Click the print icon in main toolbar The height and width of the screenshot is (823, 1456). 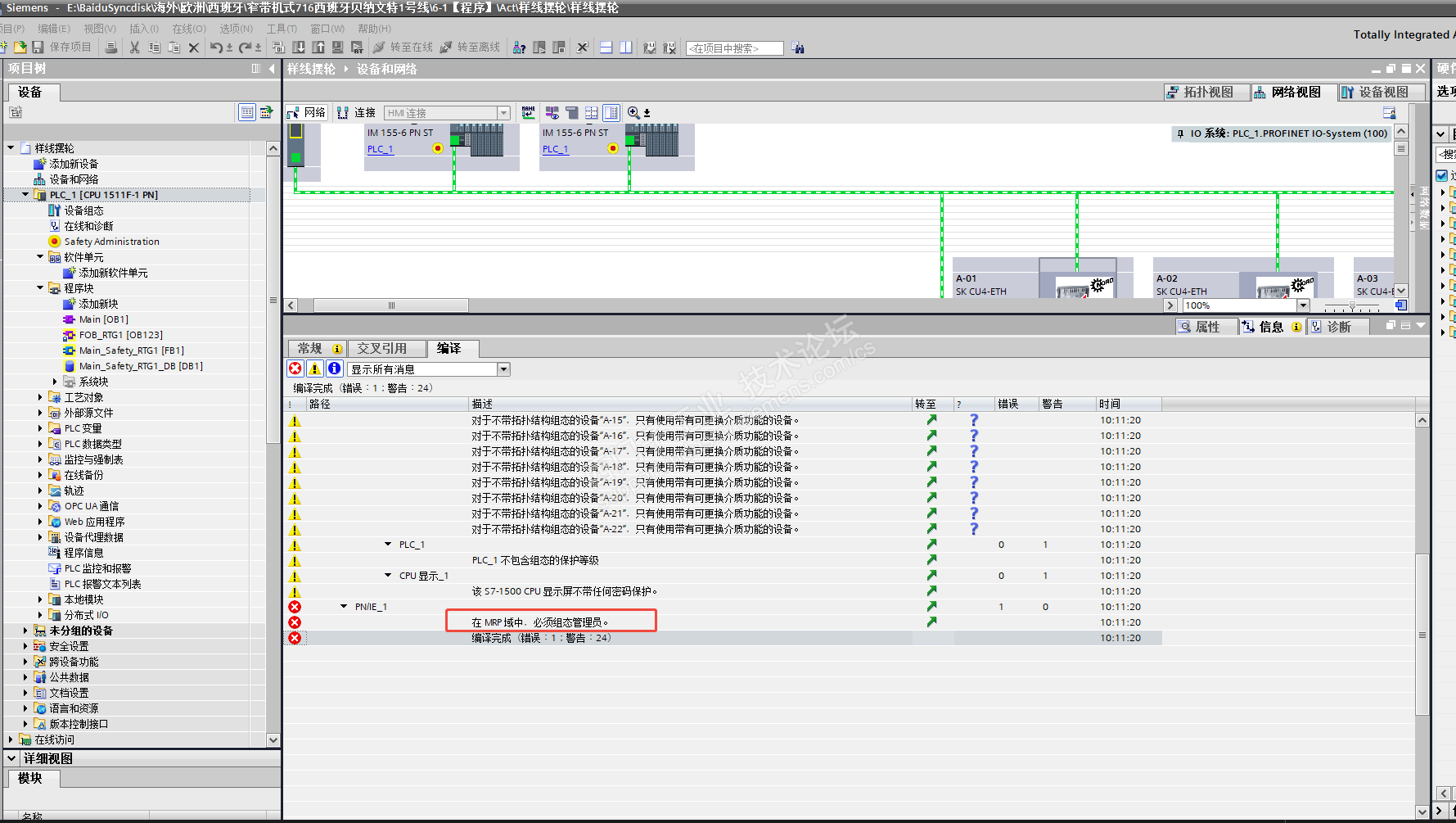(x=111, y=47)
